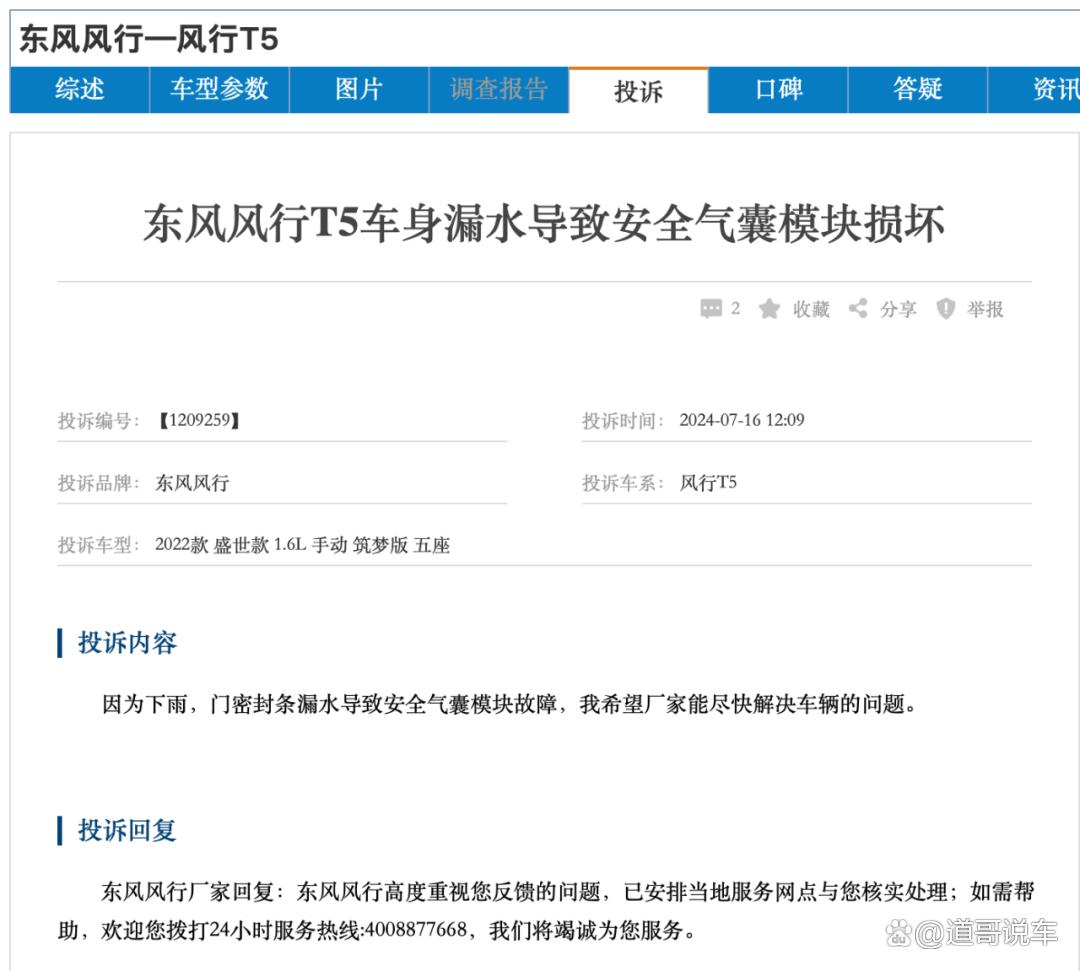The image size is (1080, 971).
Task: Click the complaint title about 安全气囊模块损坏
Action: click(x=543, y=223)
